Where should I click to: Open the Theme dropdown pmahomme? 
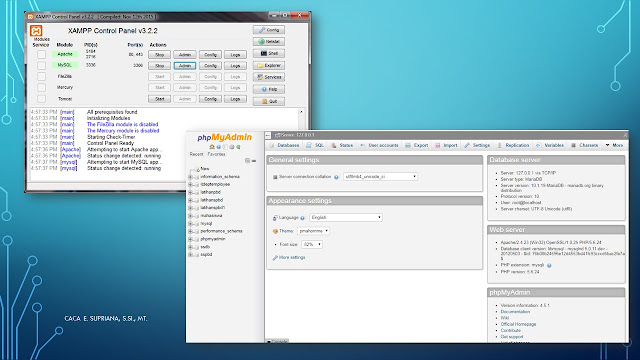tap(313, 231)
